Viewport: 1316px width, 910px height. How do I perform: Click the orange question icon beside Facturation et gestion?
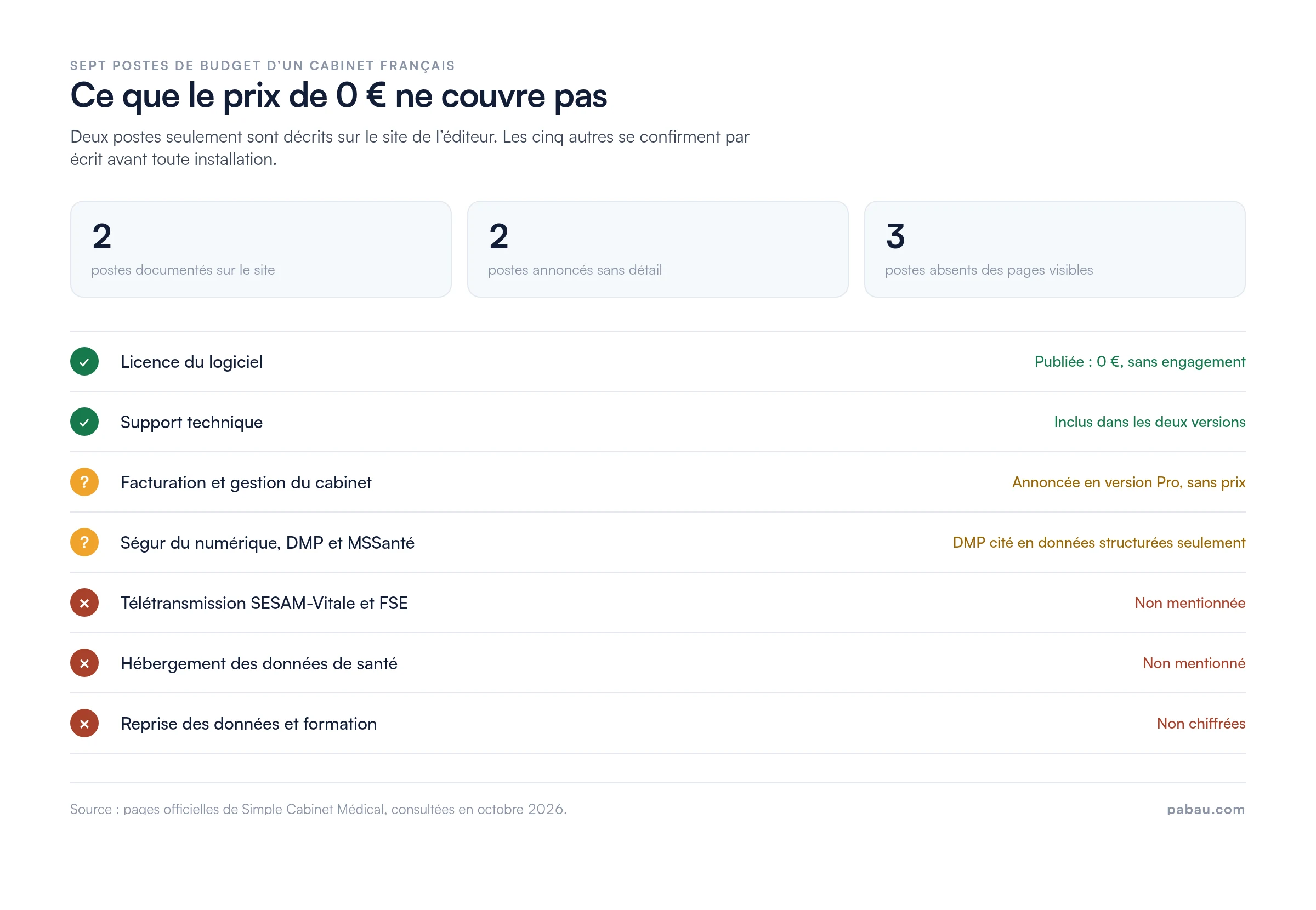[x=84, y=482]
